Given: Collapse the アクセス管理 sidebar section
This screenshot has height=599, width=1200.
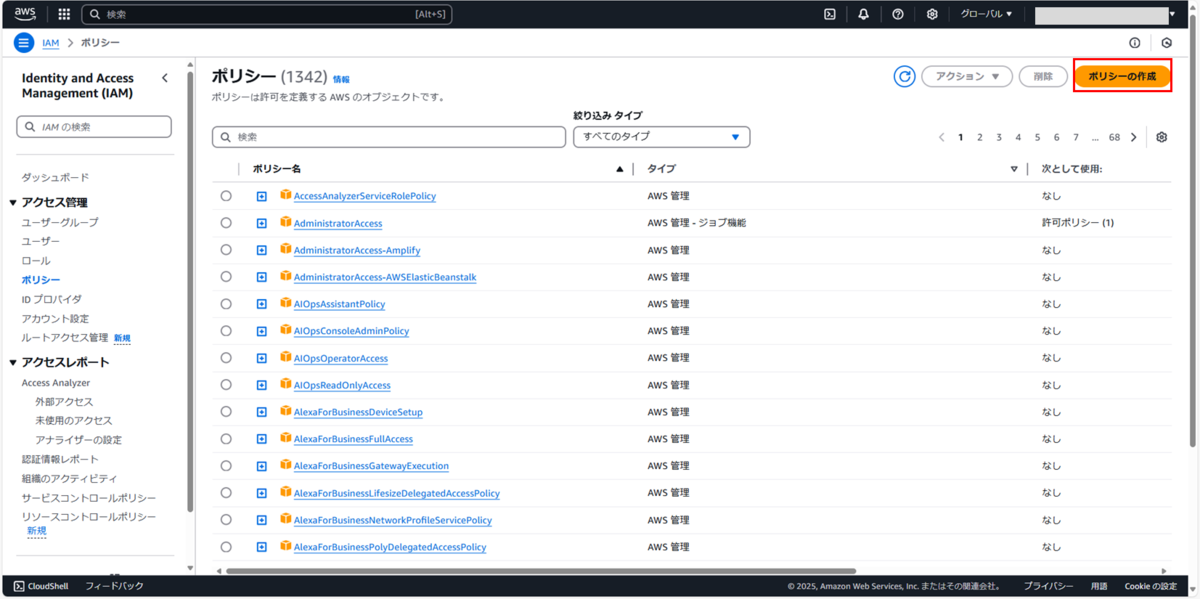Looking at the screenshot, I should [x=13, y=203].
